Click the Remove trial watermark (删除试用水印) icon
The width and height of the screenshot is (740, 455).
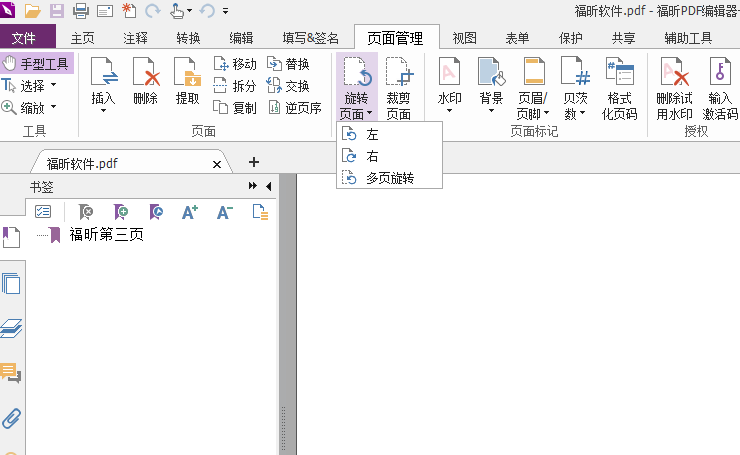pyautogui.click(x=674, y=87)
